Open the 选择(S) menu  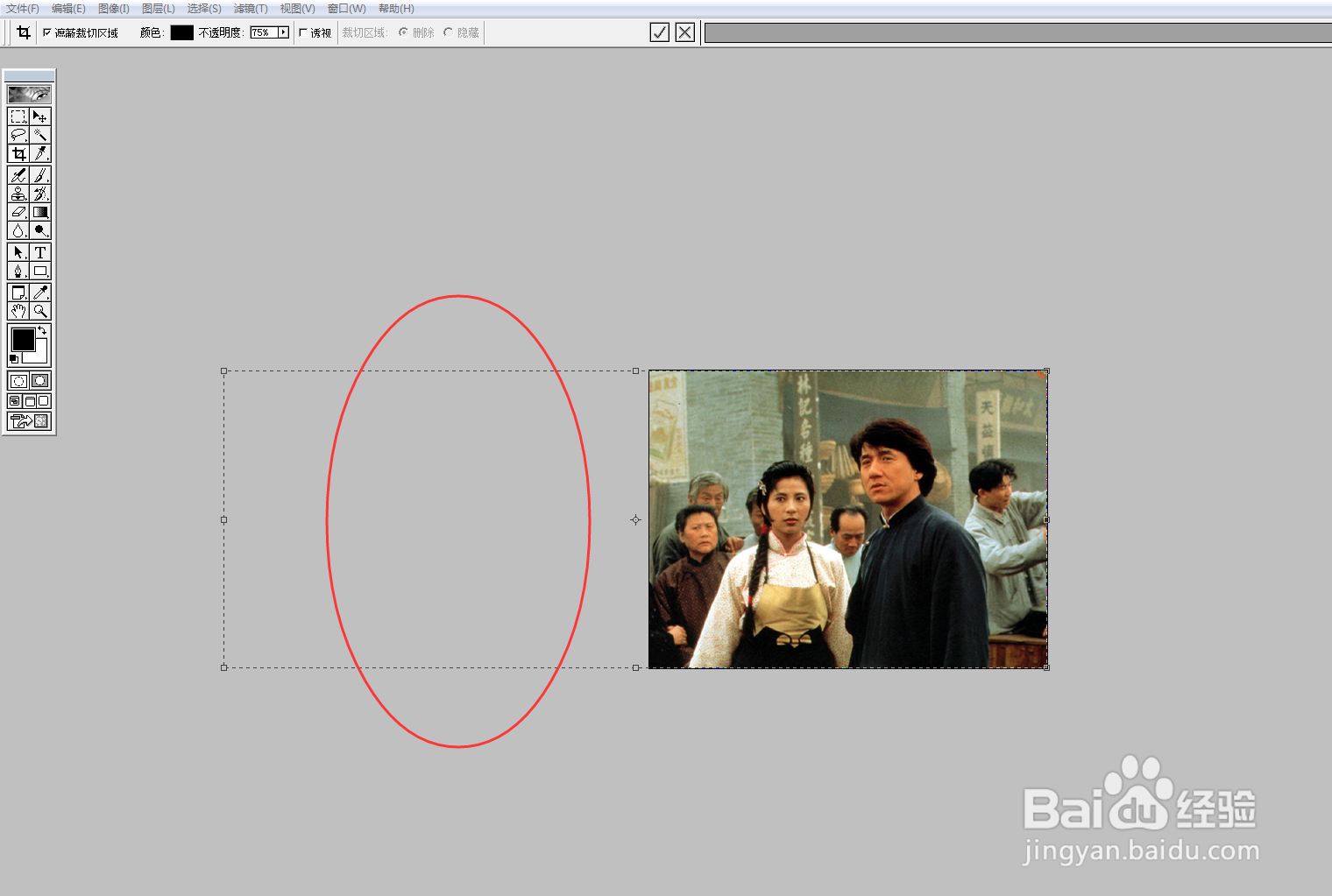click(x=204, y=9)
